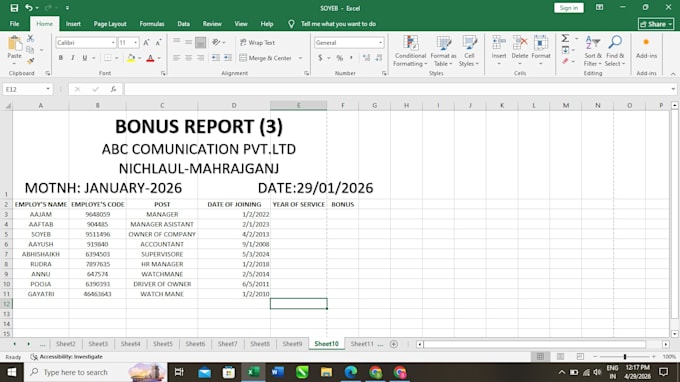Open Cell Styles gallery
This screenshot has width=680, height=382.
(x=469, y=51)
